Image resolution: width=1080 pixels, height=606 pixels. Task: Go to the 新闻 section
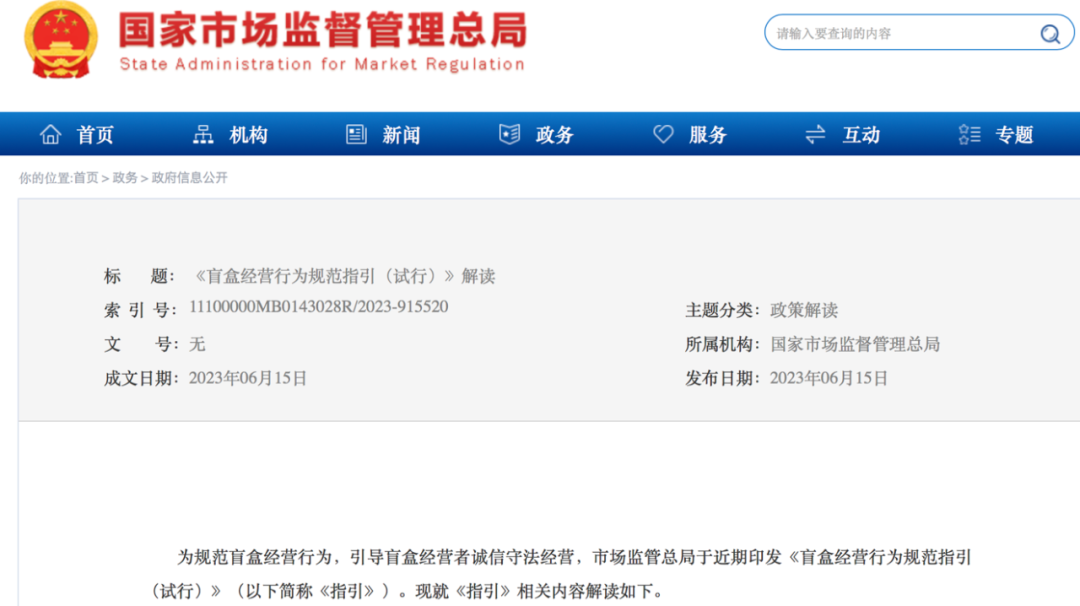pos(401,135)
